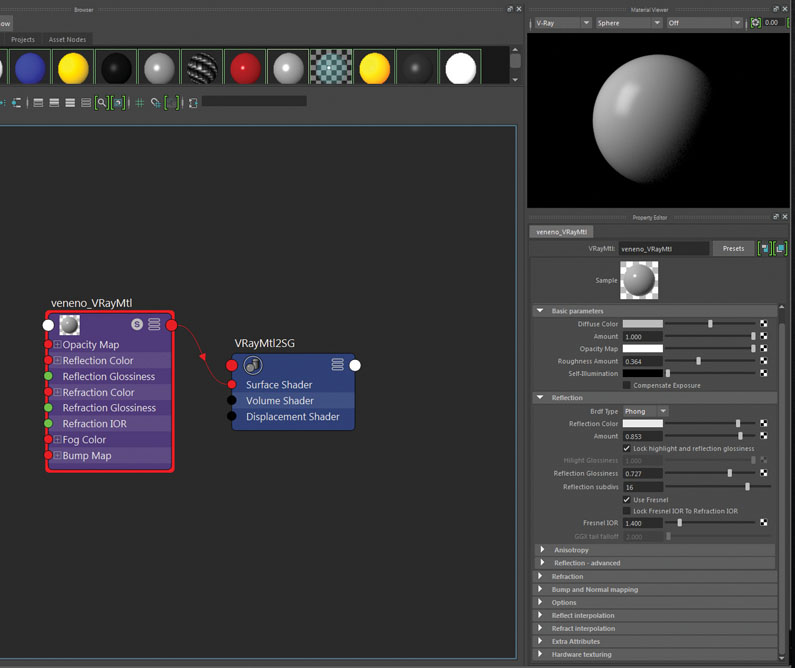The width and height of the screenshot is (795, 668).
Task: Expand Fog Color attribute on the node
Action: [57, 439]
